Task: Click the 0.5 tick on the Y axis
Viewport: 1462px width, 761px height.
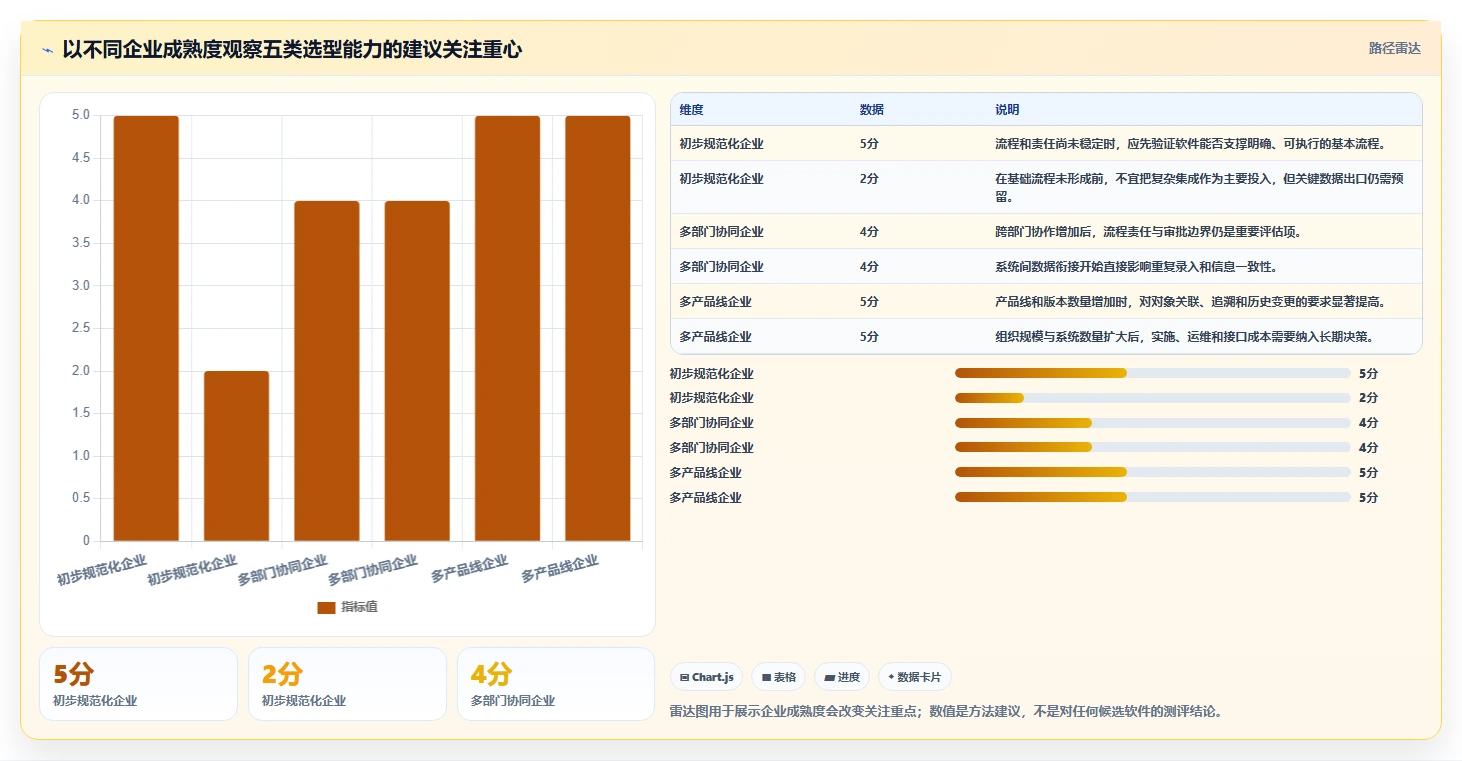Action: 80,498
